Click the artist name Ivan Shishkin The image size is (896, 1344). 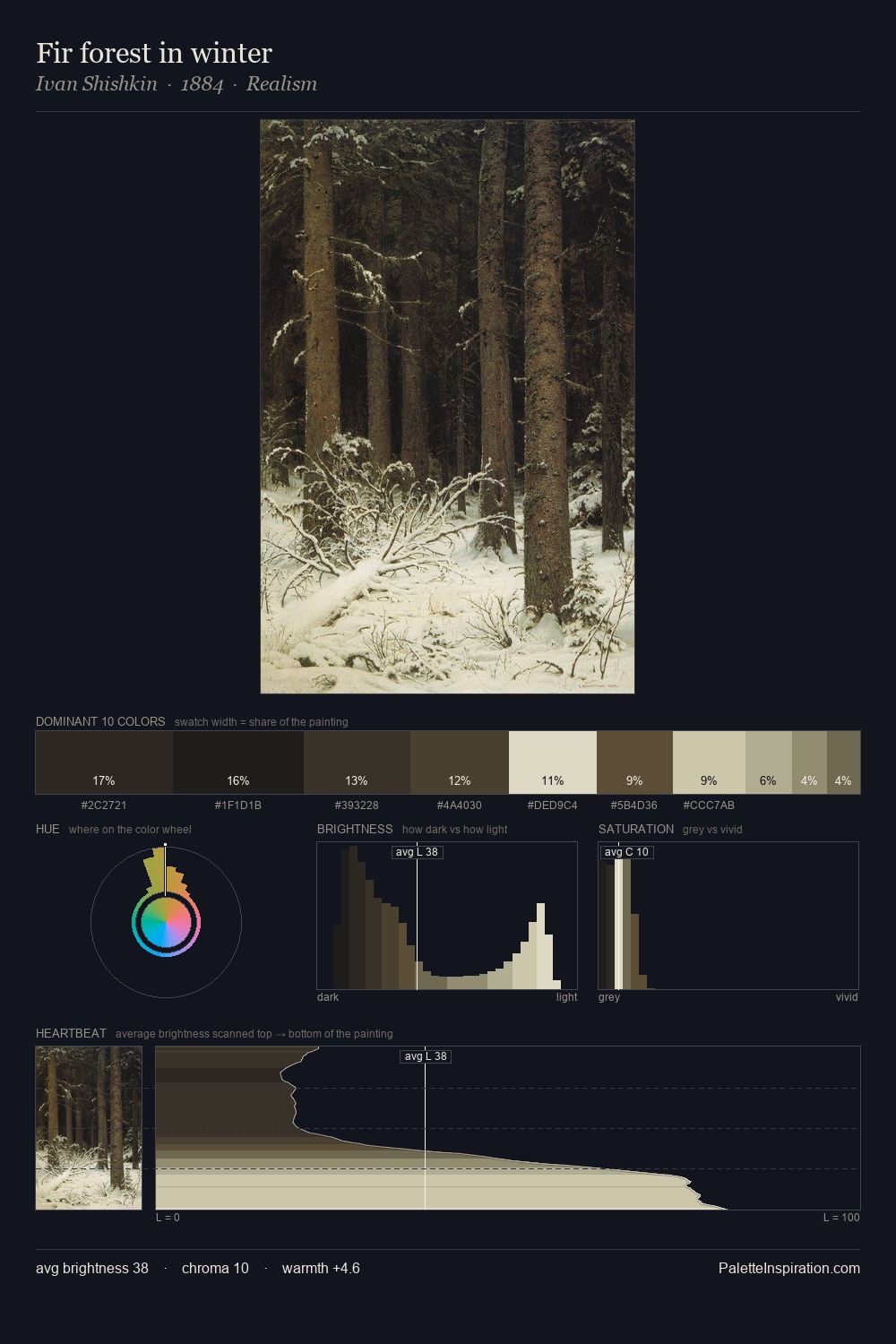tap(97, 83)
